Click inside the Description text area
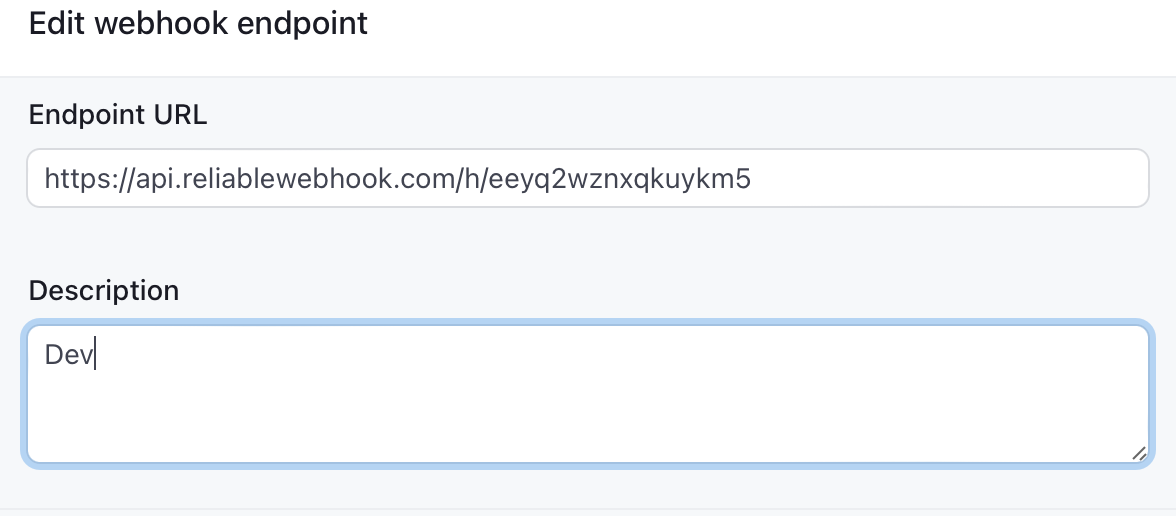1176x516 pixels. (x=588, y=394)
